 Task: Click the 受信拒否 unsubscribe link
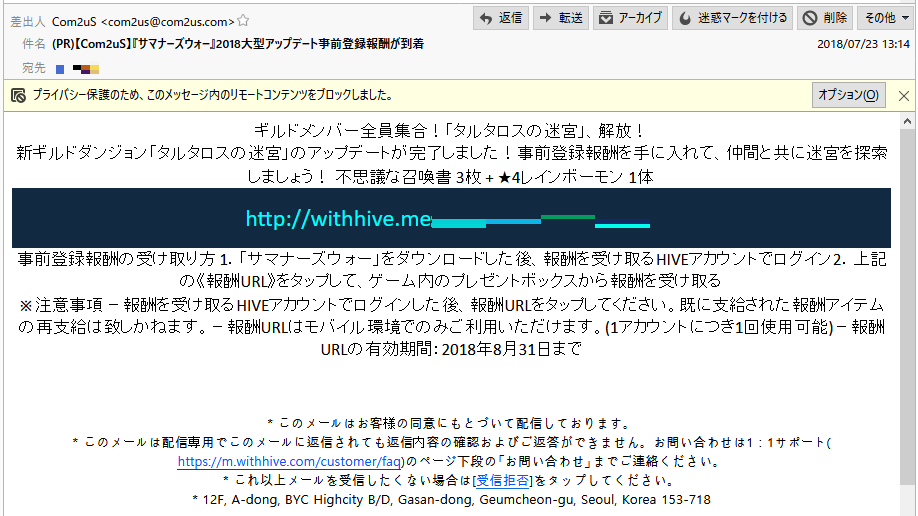[x=502, y=481]
